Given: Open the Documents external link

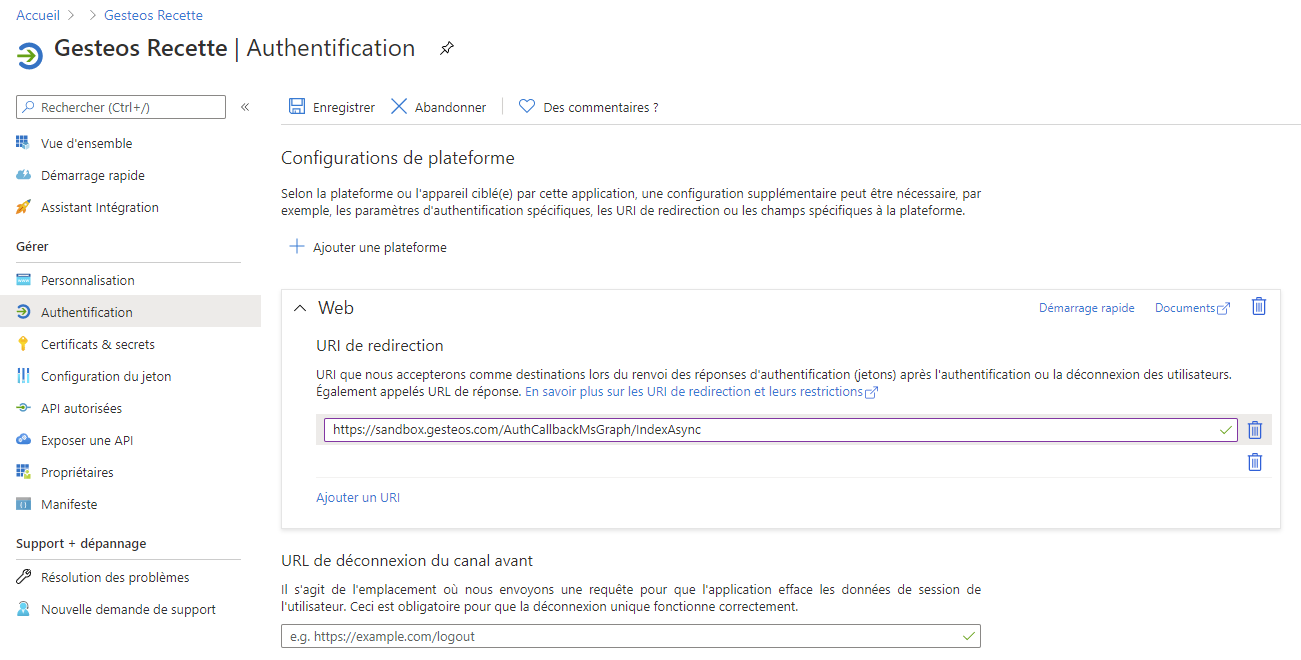Looking at the screenshot, I should [1191, 308].
